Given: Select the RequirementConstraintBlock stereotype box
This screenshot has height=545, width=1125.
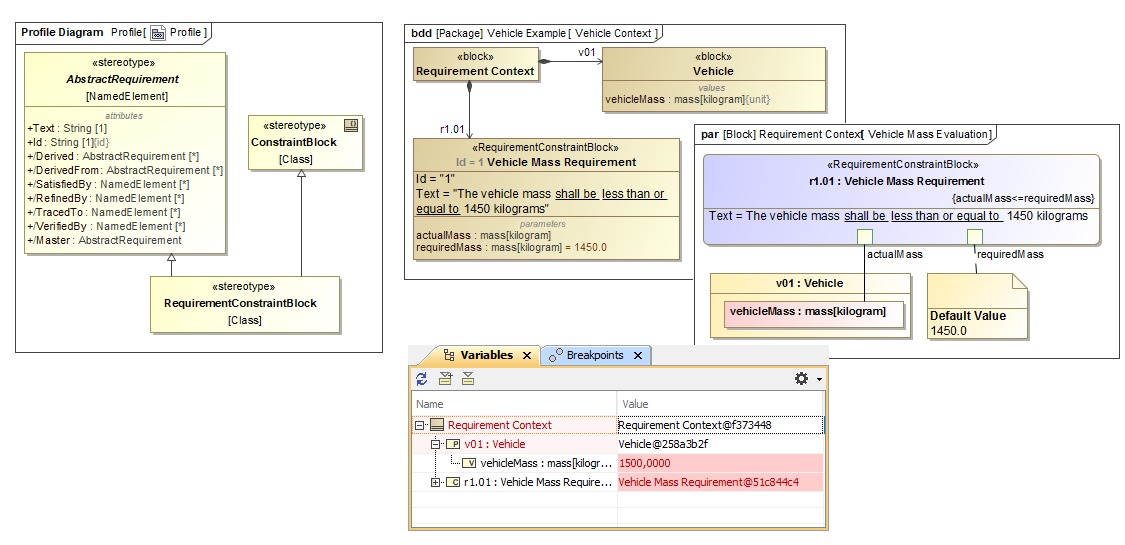Looking at the screenshot, I should click(244, 304).
